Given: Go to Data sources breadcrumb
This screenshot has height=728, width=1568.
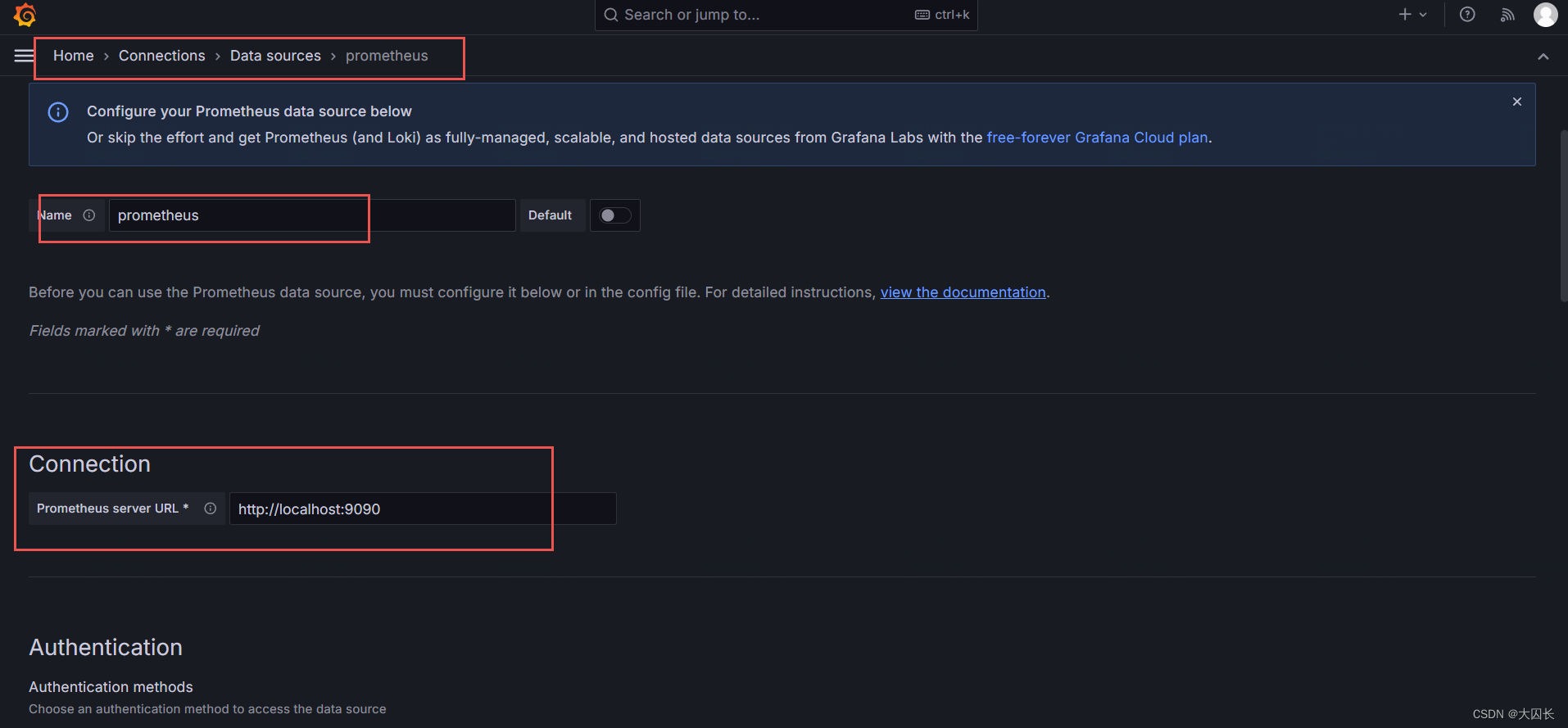Looking at the screenshot, I should click(275, 56).
